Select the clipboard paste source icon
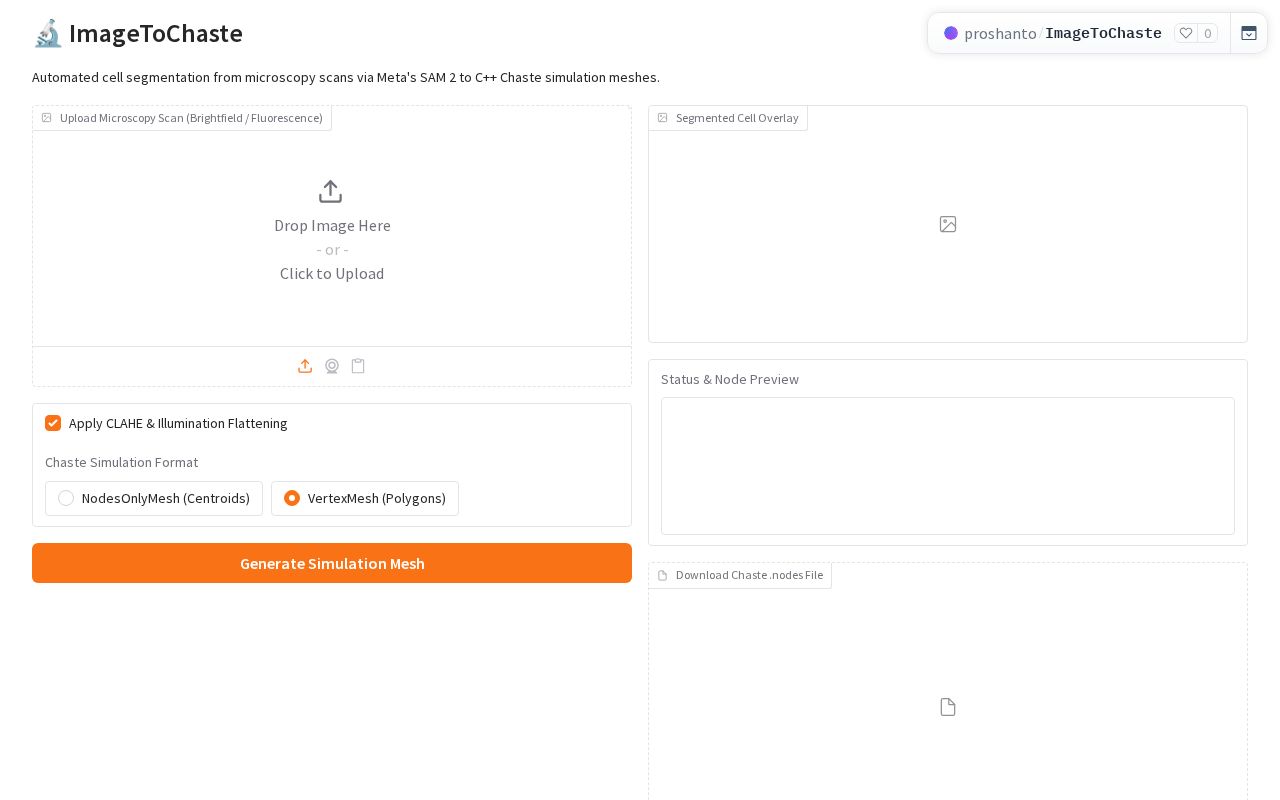 tap(358, 366)
